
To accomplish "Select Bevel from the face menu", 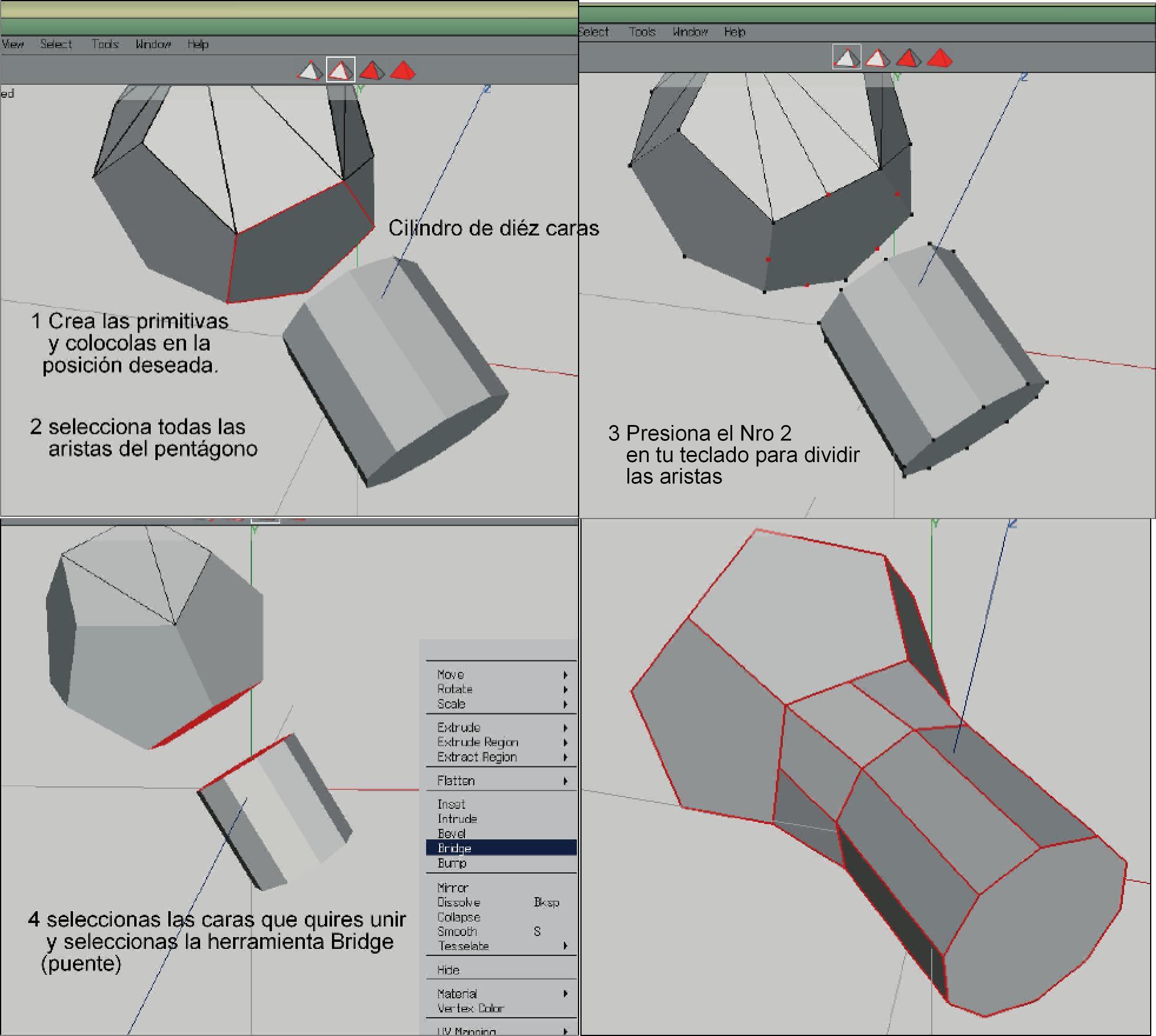I will [451, 834].
